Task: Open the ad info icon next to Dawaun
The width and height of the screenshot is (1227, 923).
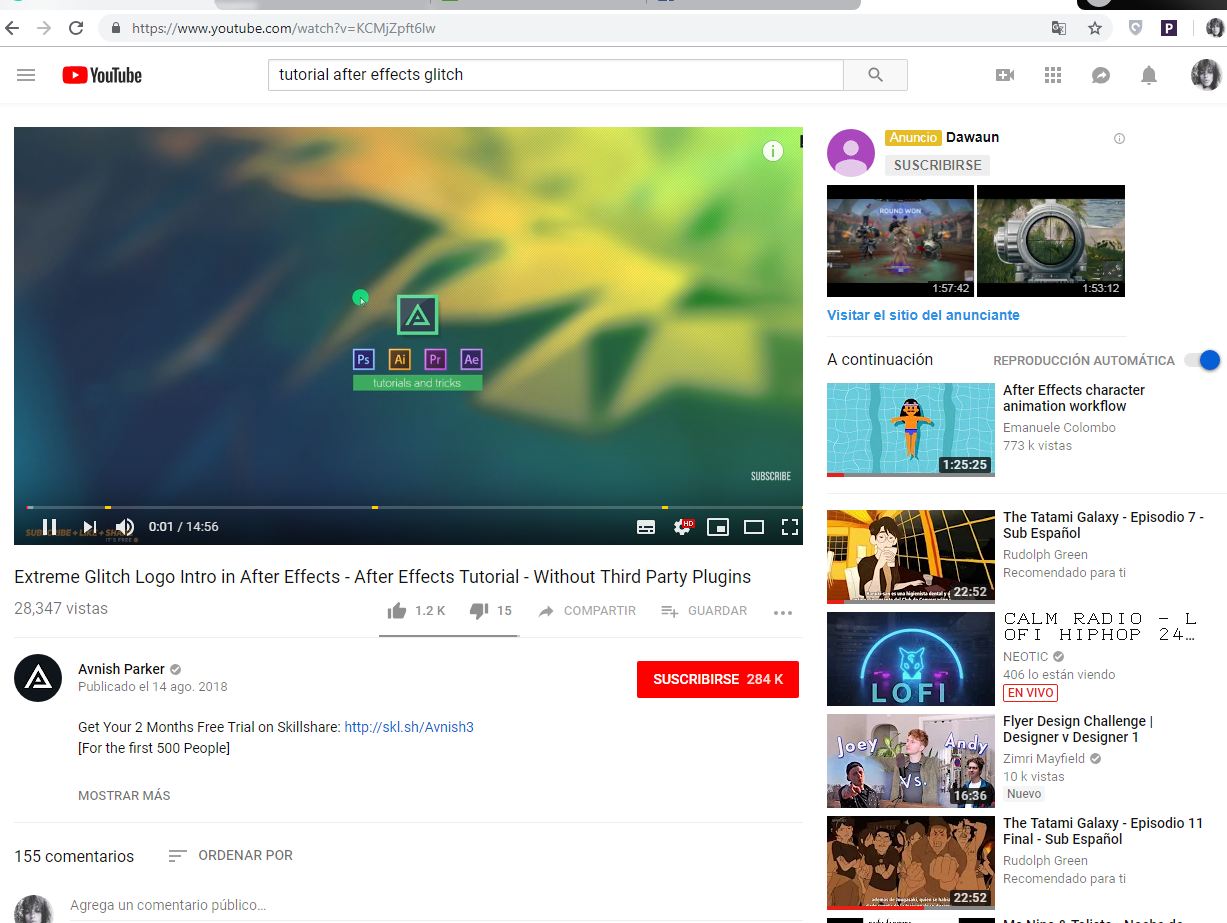Action: click(x=1119, y=139)
